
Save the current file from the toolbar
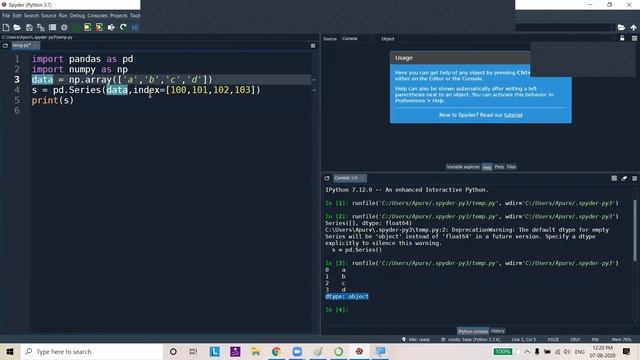29,27
